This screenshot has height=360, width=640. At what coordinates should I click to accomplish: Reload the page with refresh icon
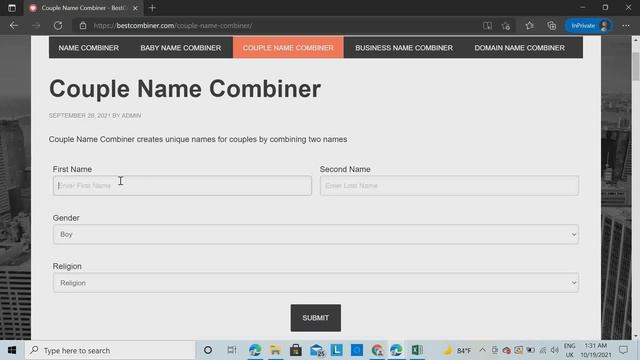[58, 25]
